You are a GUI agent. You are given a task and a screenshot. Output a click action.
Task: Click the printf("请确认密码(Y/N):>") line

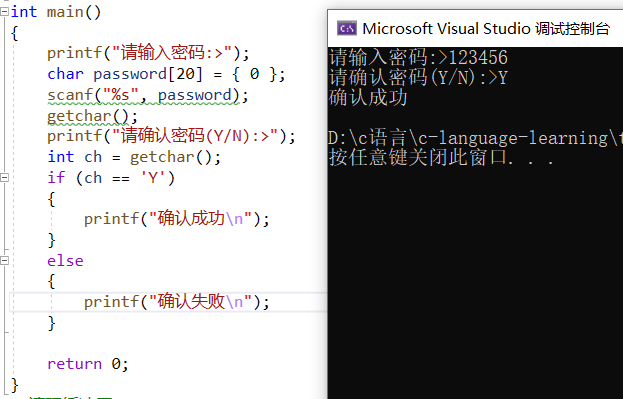[x=171, y=136]
